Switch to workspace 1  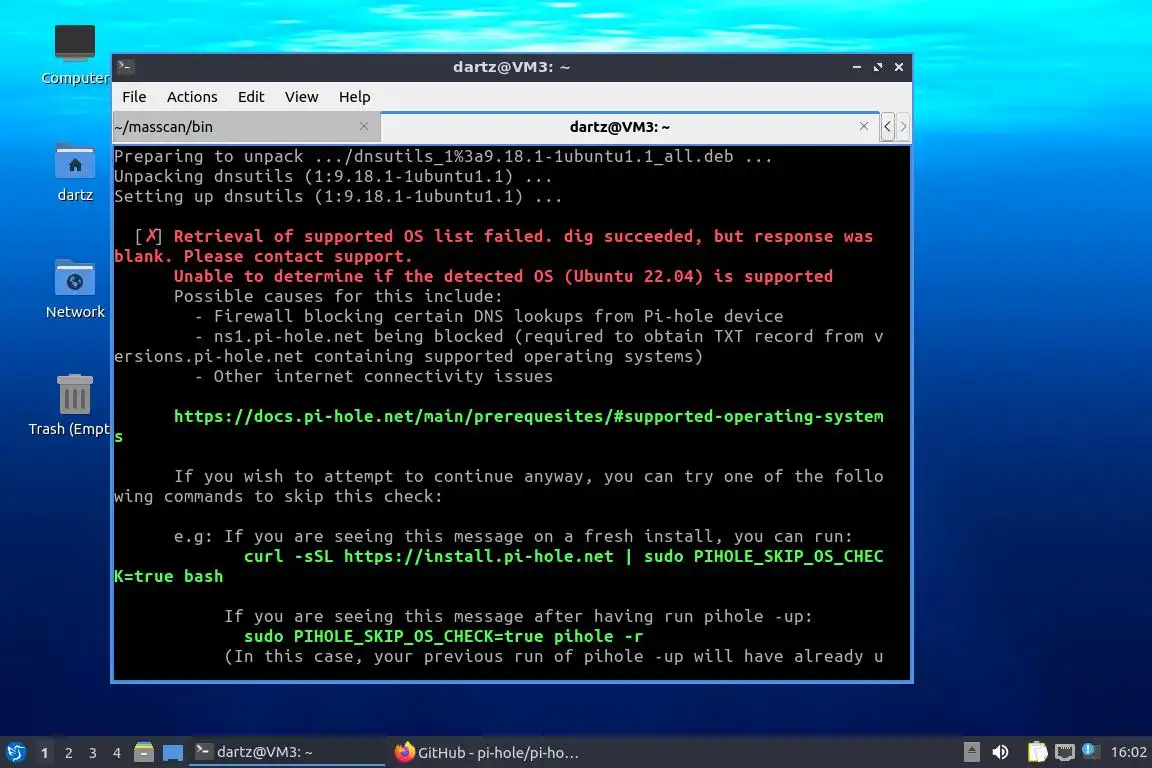pos(45,753)
